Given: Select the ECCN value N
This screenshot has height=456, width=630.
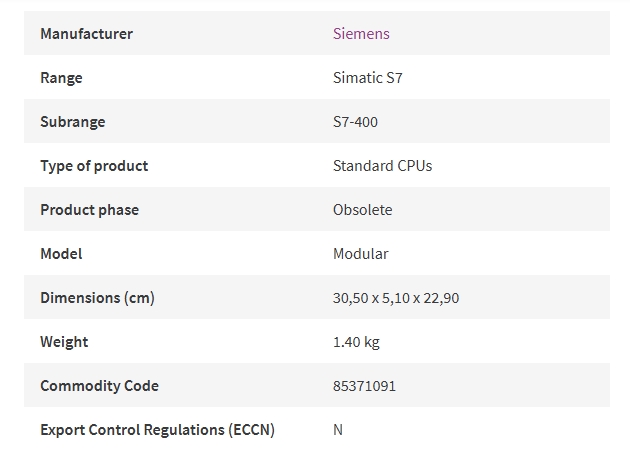Looking at the screenshot, I should pyautogui.click(x=338, y=430).
